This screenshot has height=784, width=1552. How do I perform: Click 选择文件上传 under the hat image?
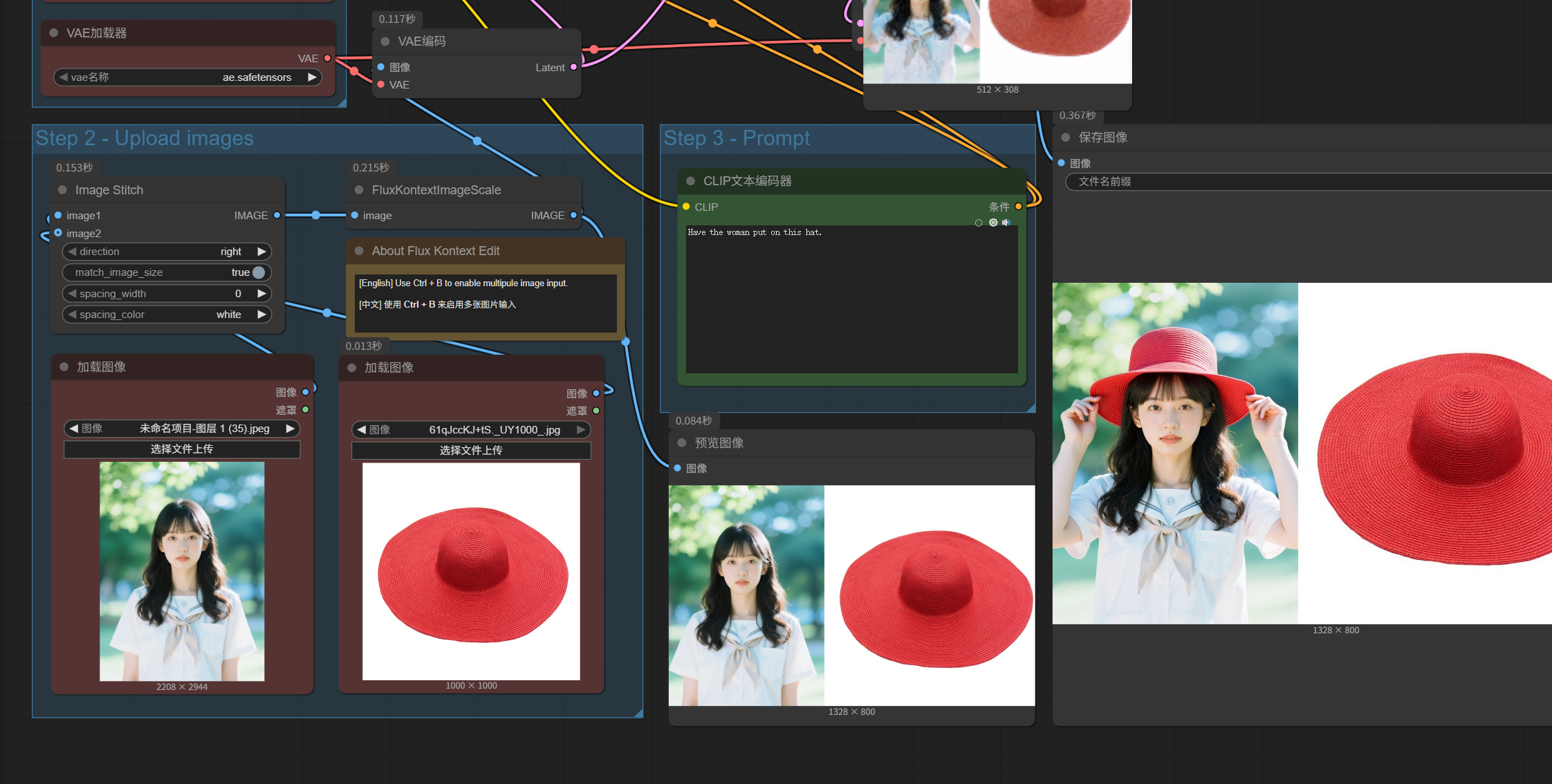pos(471,451)
